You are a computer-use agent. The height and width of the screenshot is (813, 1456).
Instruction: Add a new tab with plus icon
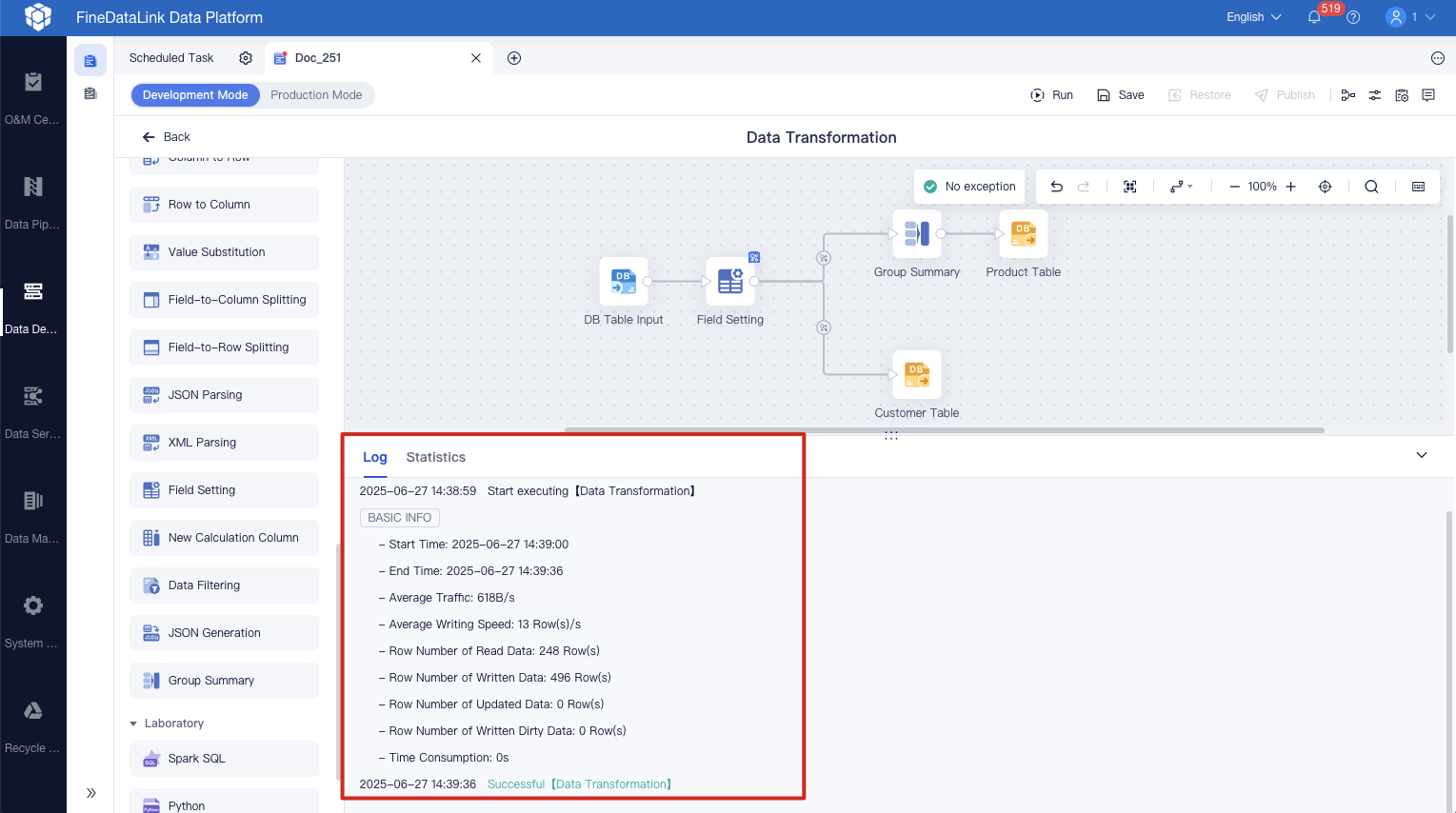tap(514, 58)
